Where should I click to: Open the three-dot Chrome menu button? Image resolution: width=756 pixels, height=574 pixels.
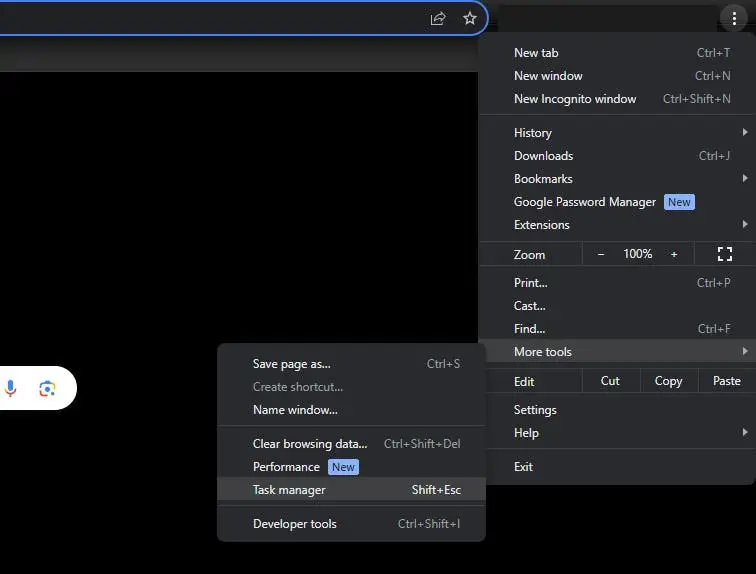click(734, 18)
